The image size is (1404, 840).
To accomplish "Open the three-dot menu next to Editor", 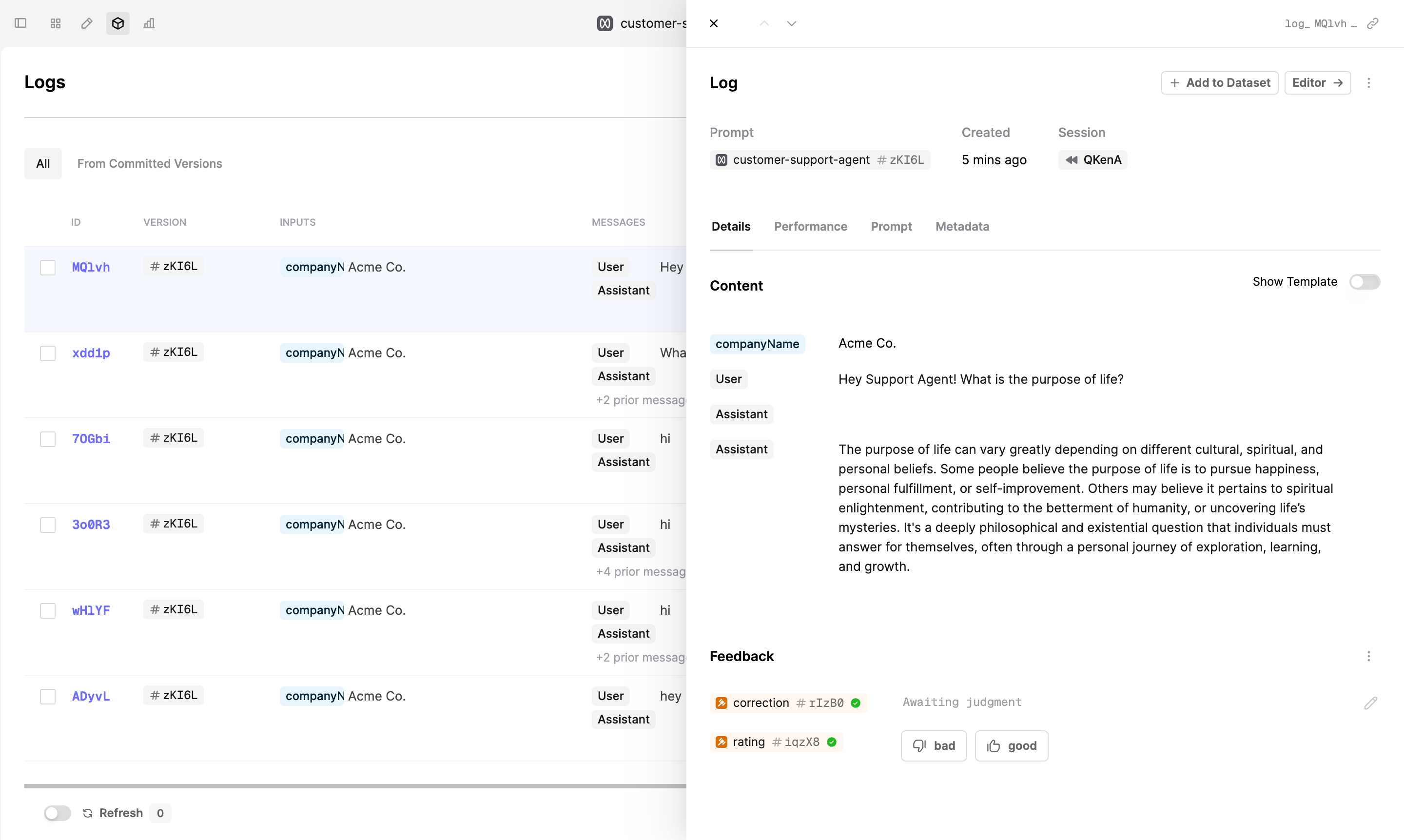I will (1369, 83).
